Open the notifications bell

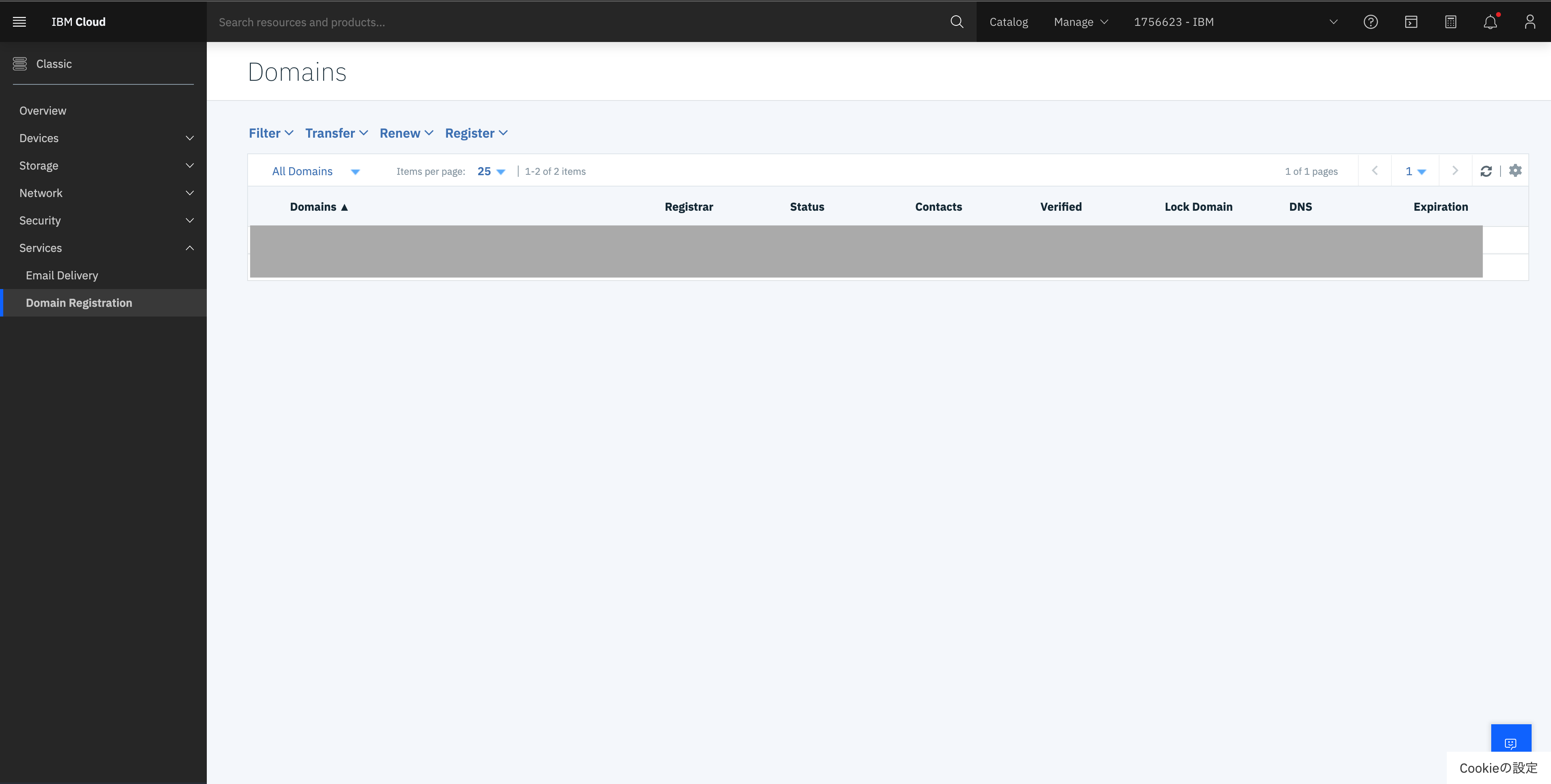click(x=1490, y=22)
